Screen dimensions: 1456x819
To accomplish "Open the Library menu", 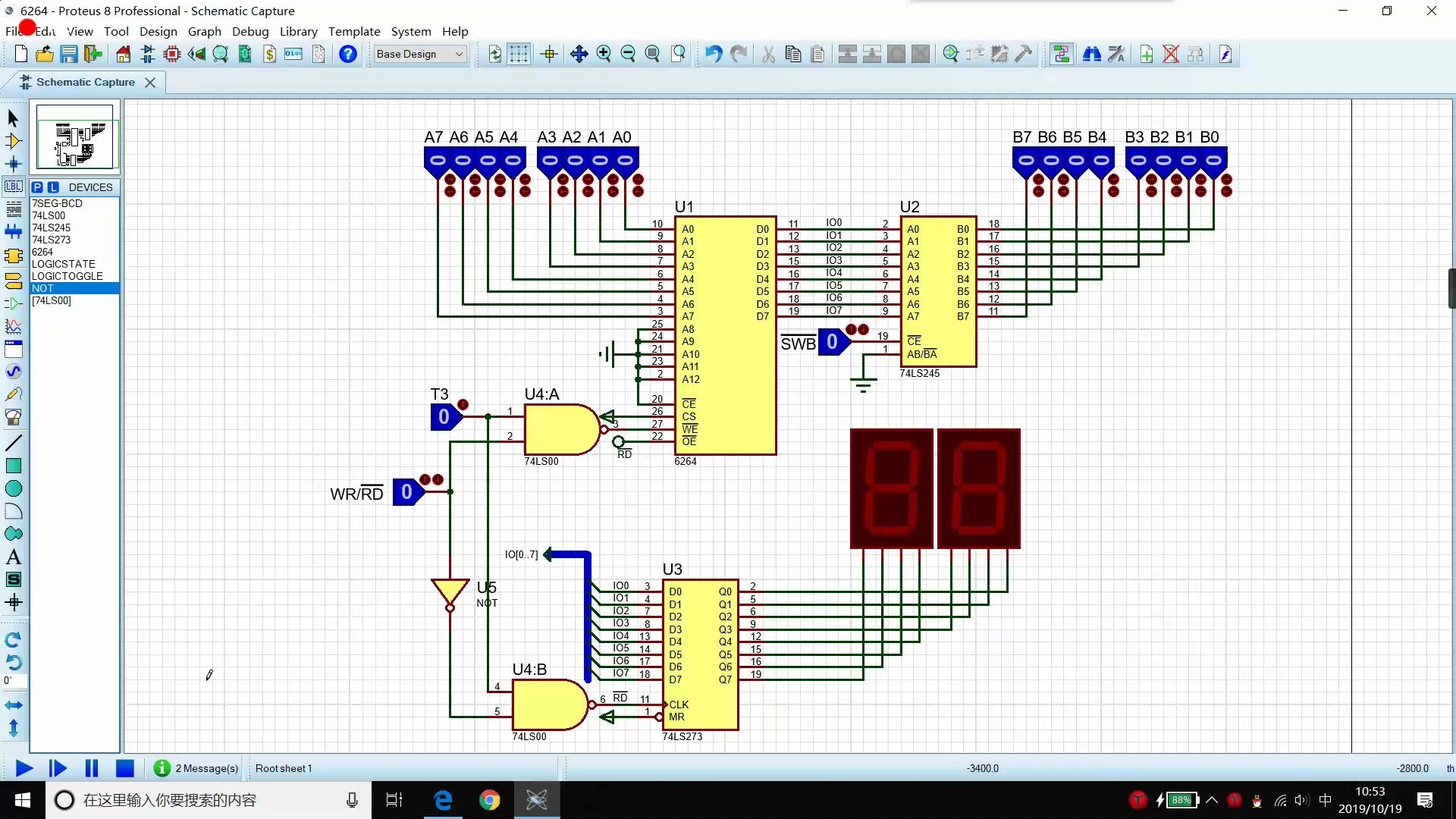I will point(298,31).
